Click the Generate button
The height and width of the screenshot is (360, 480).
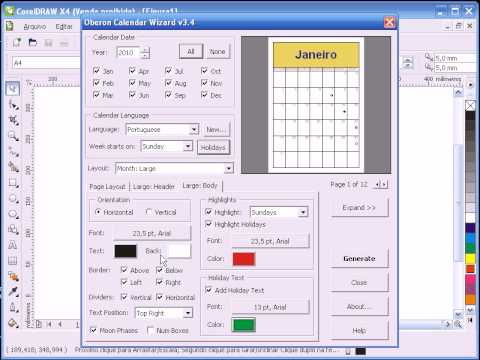point(359,259)
